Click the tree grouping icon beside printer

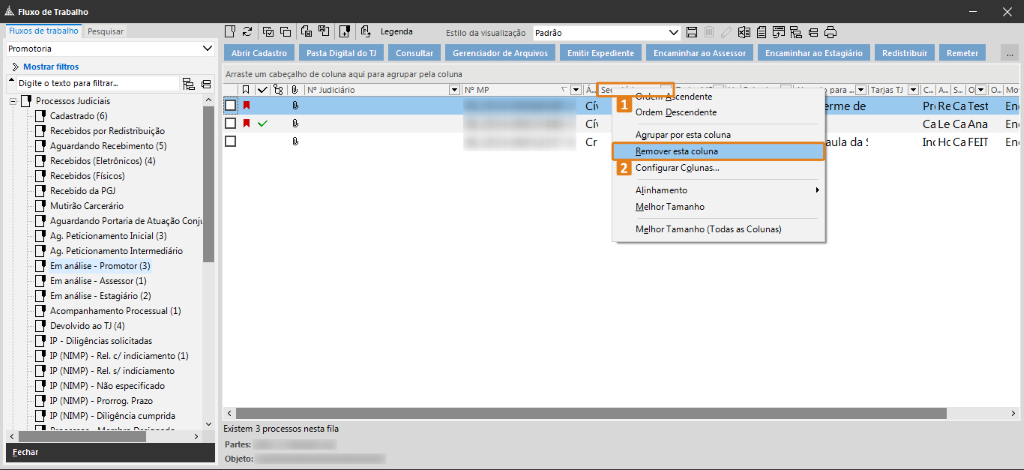pos(795,32)
